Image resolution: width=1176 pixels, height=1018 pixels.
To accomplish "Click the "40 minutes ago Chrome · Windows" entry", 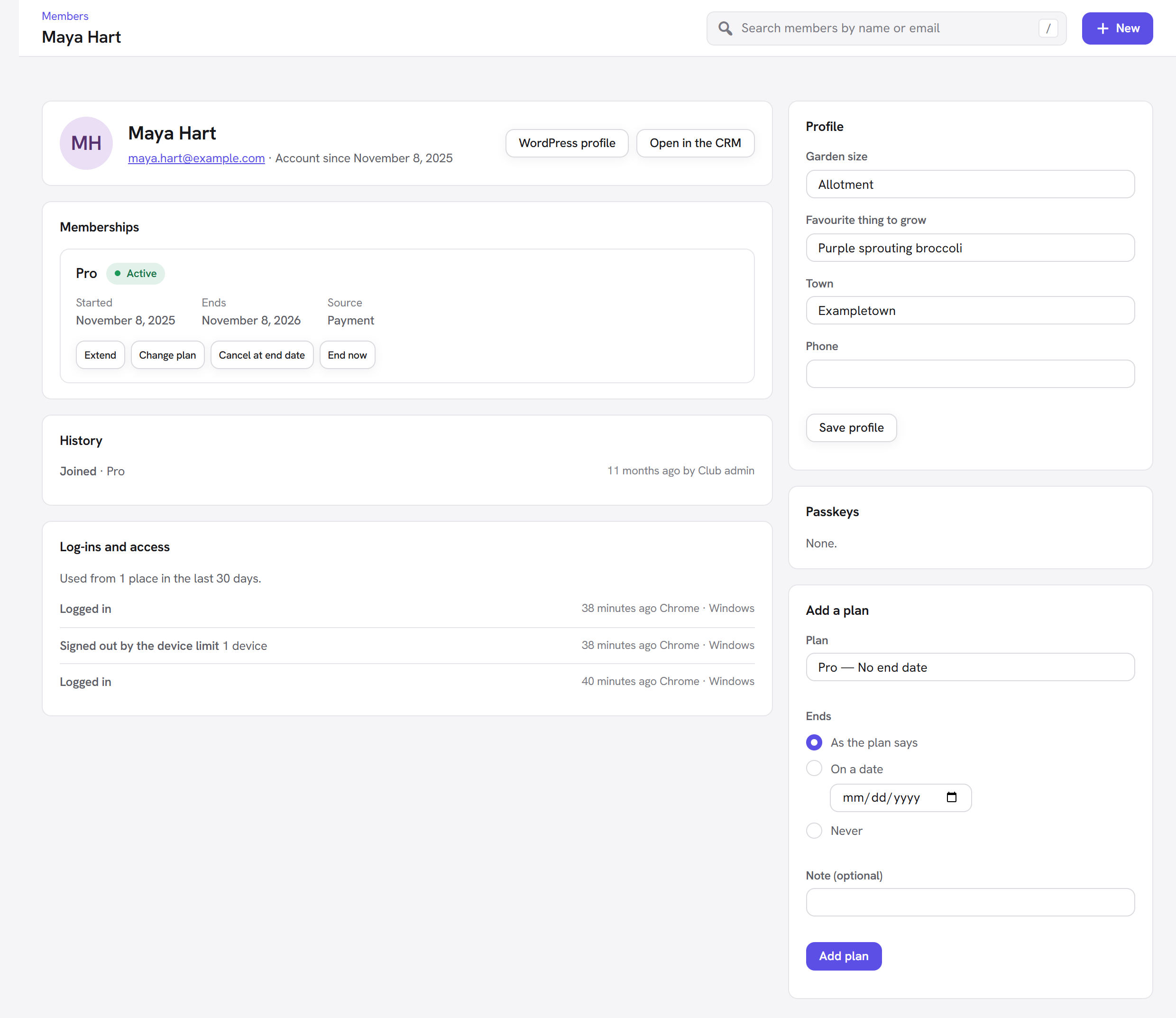I will (668, 681).
